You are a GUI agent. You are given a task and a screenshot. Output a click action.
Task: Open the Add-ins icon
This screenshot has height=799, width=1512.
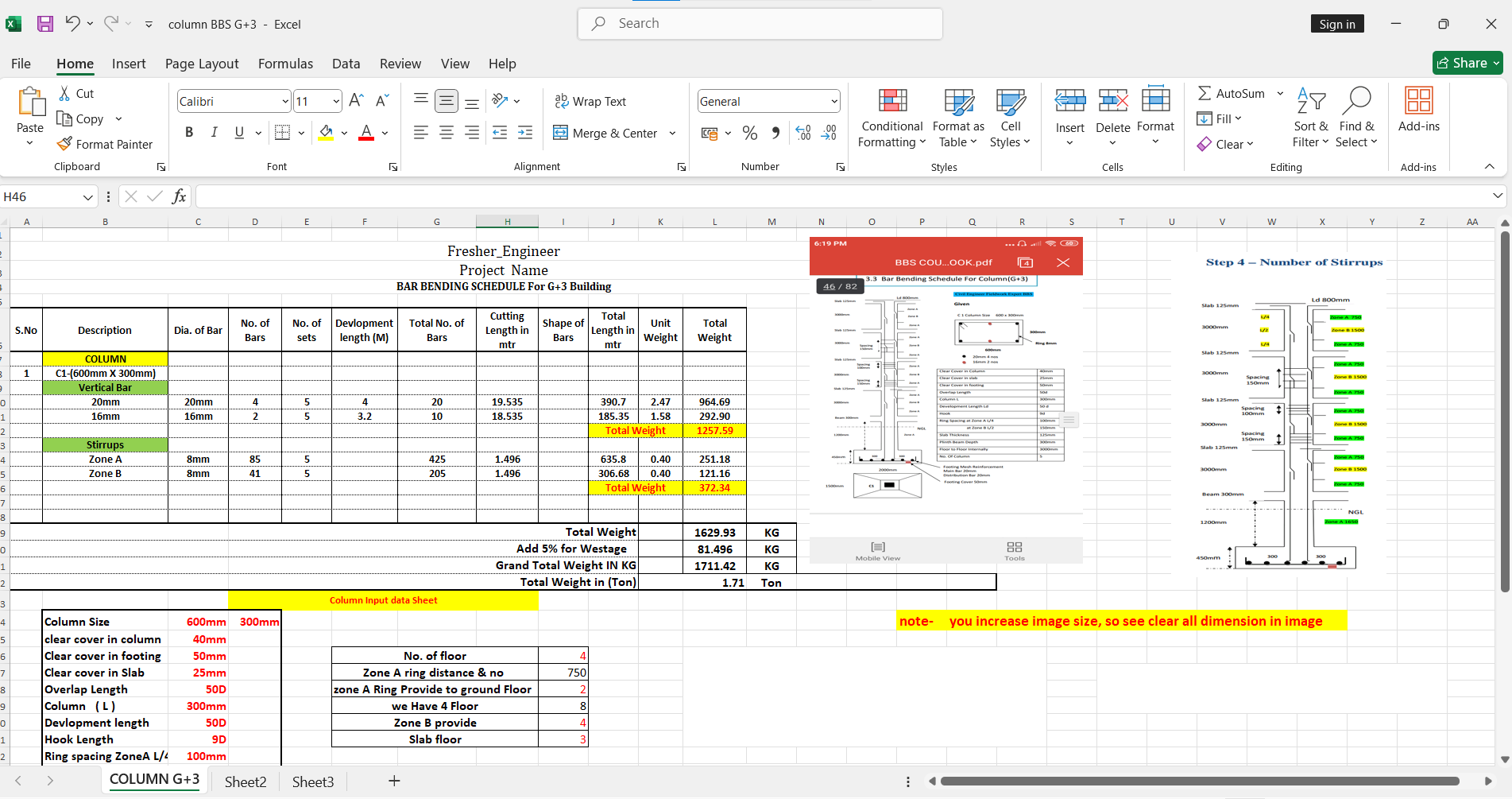1418,101
